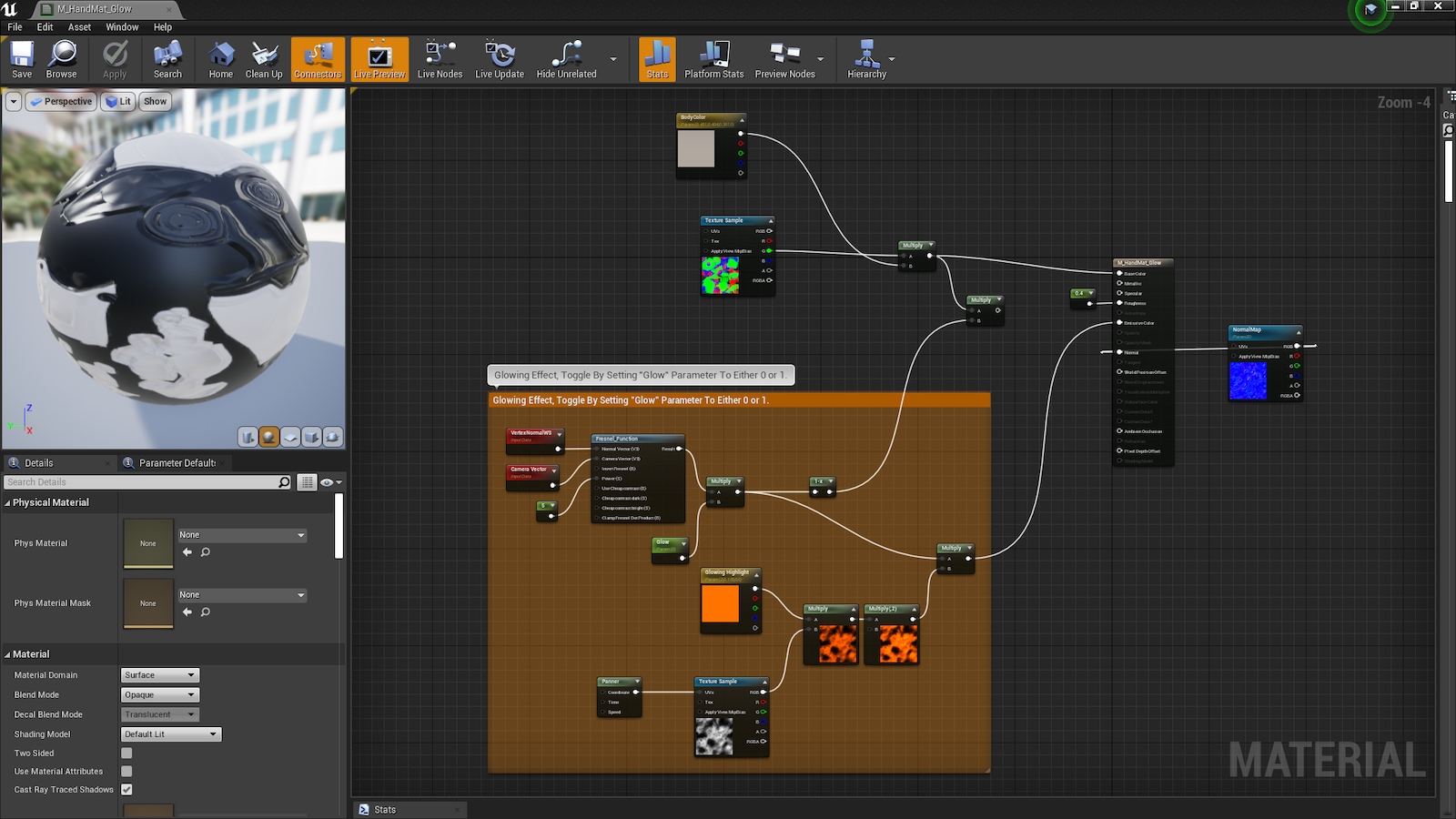1456x819 pixels.
Task: Click the Search toolbar icon
Action: 167,59
